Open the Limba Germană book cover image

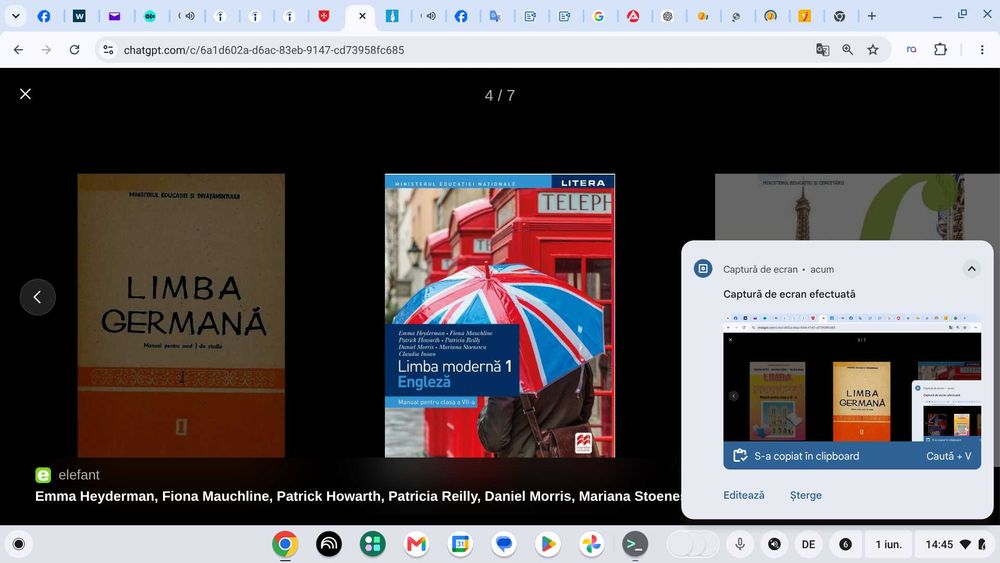click(x=181, y=315)
